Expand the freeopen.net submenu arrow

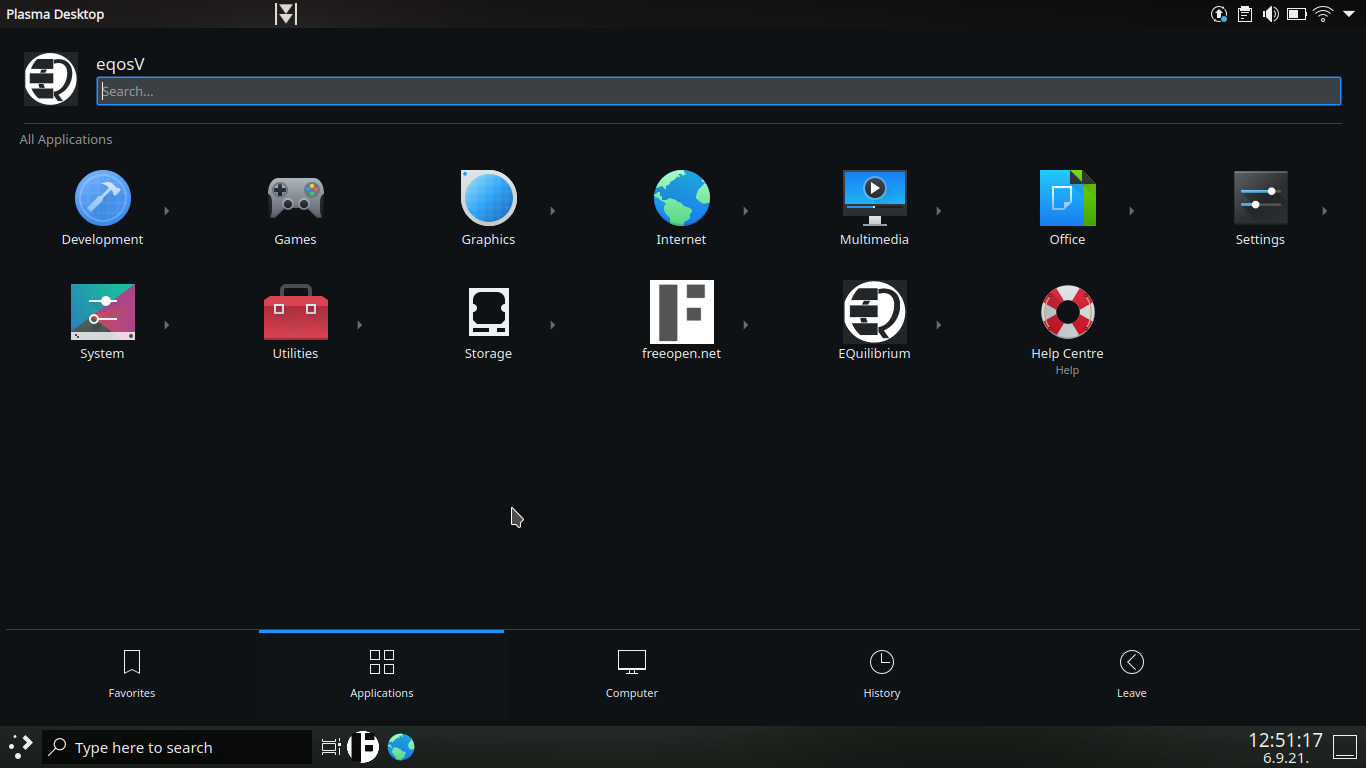tap(746, 325)
